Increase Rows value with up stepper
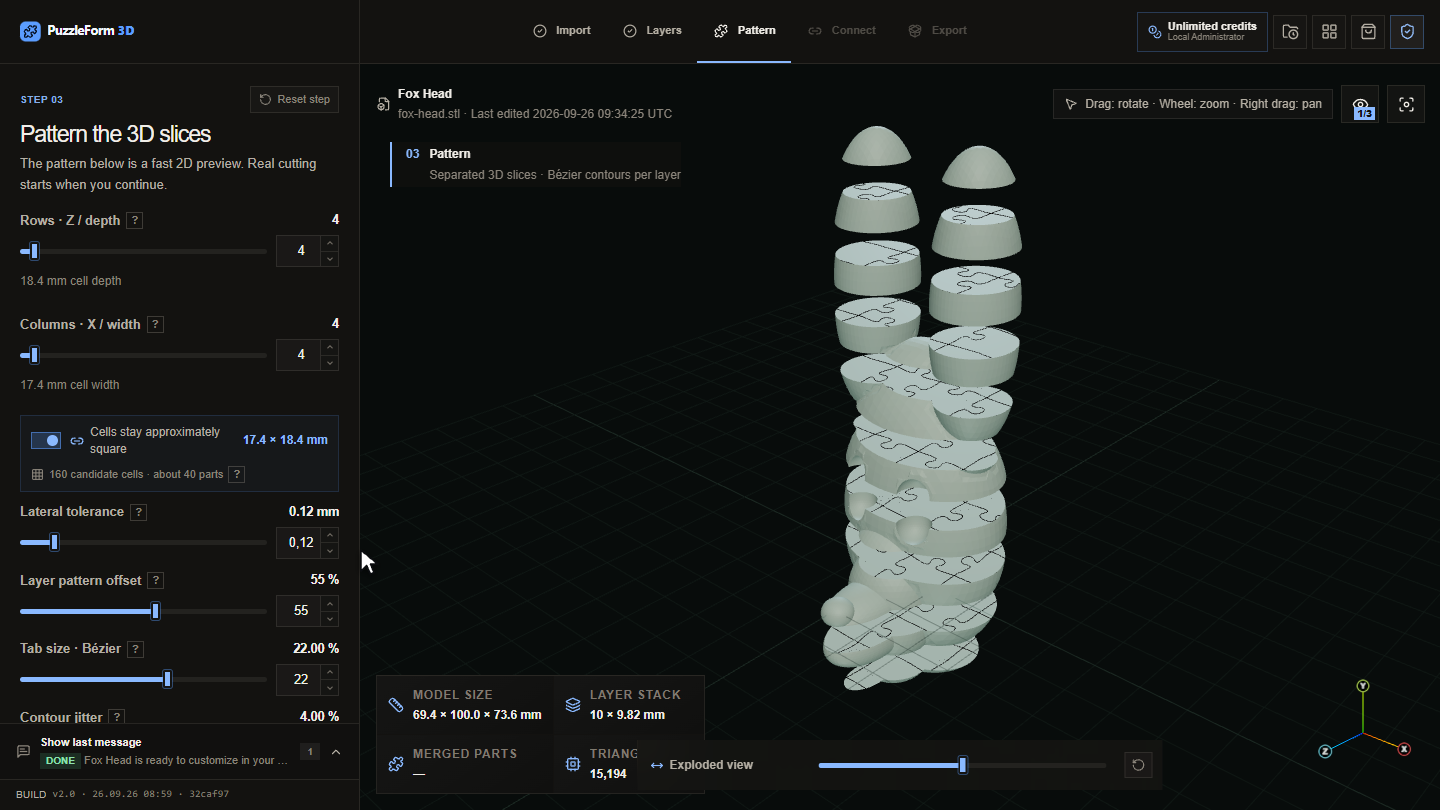 [330, 243]
